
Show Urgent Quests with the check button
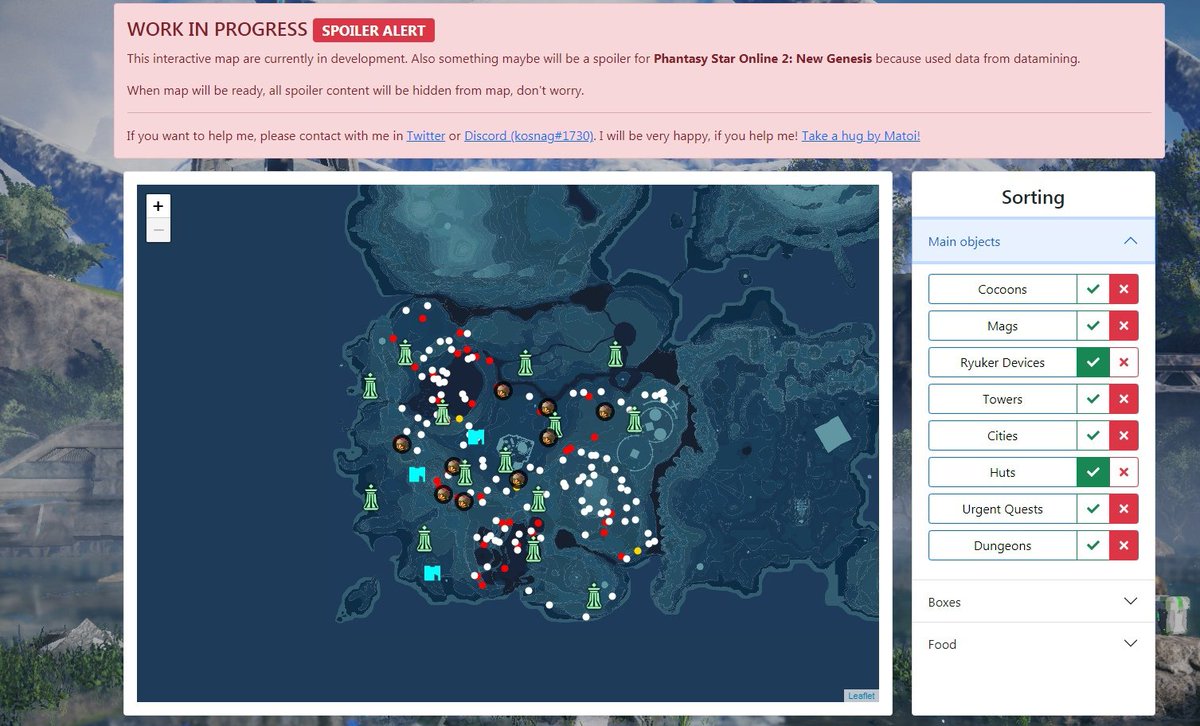pos(1093,509)
